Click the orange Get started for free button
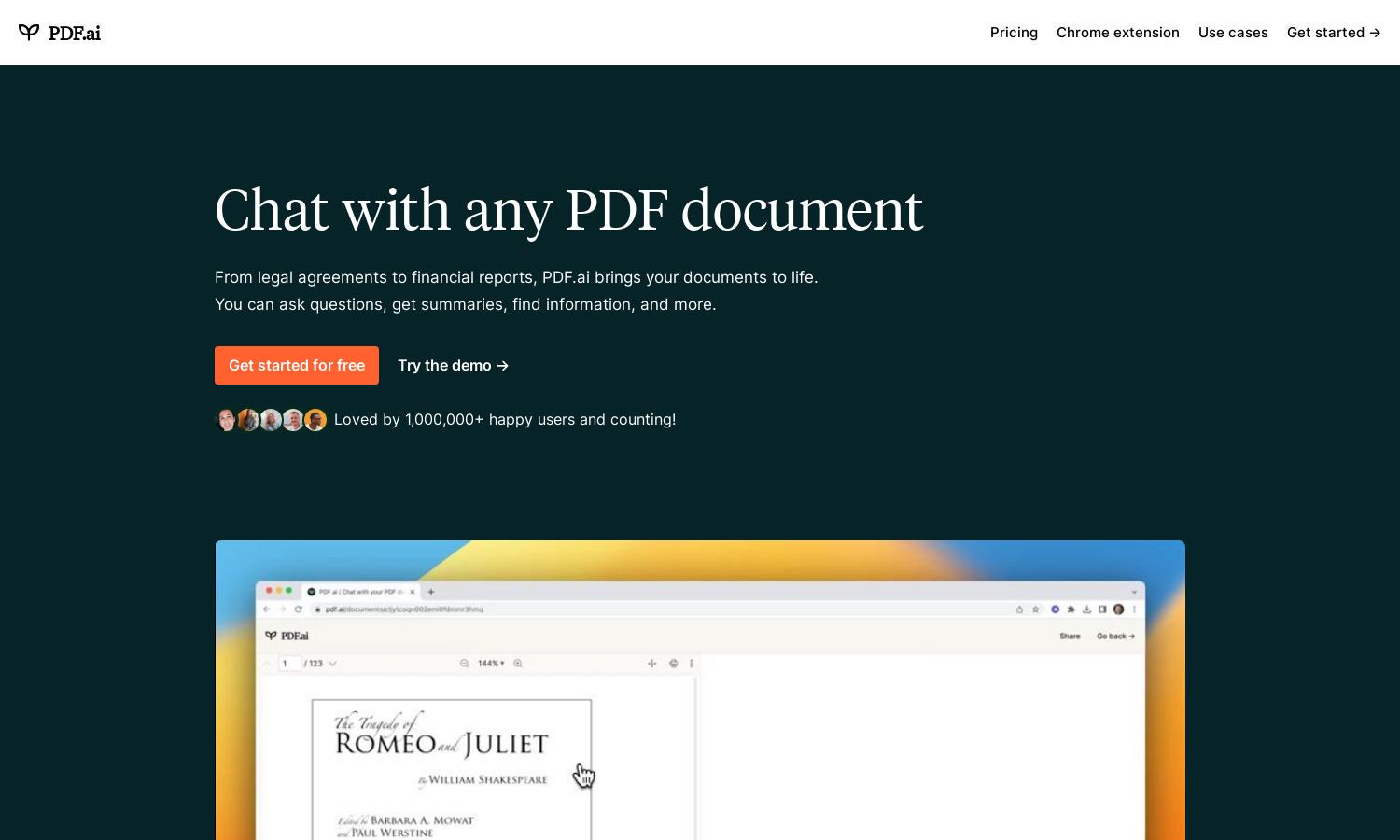The height and width of the screenshot is (840, 1400). point(297,365)
